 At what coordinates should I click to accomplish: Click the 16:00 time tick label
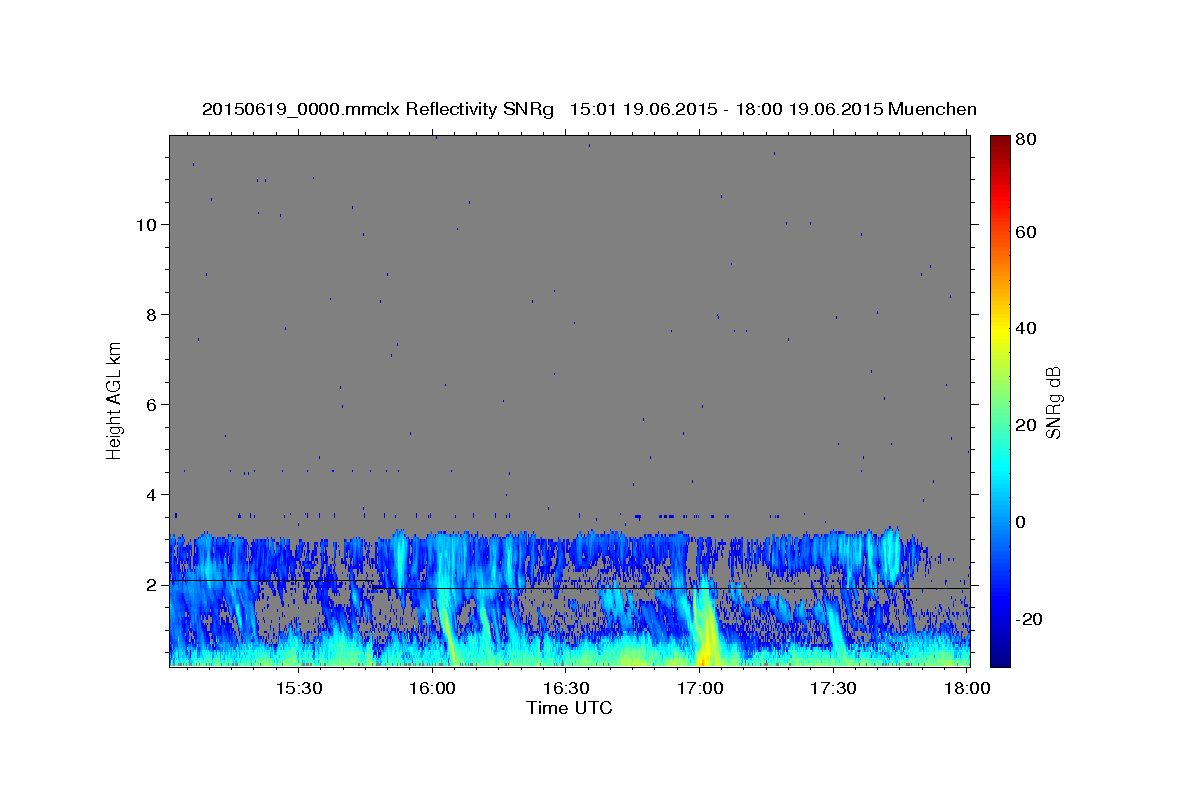coord(431,688)
